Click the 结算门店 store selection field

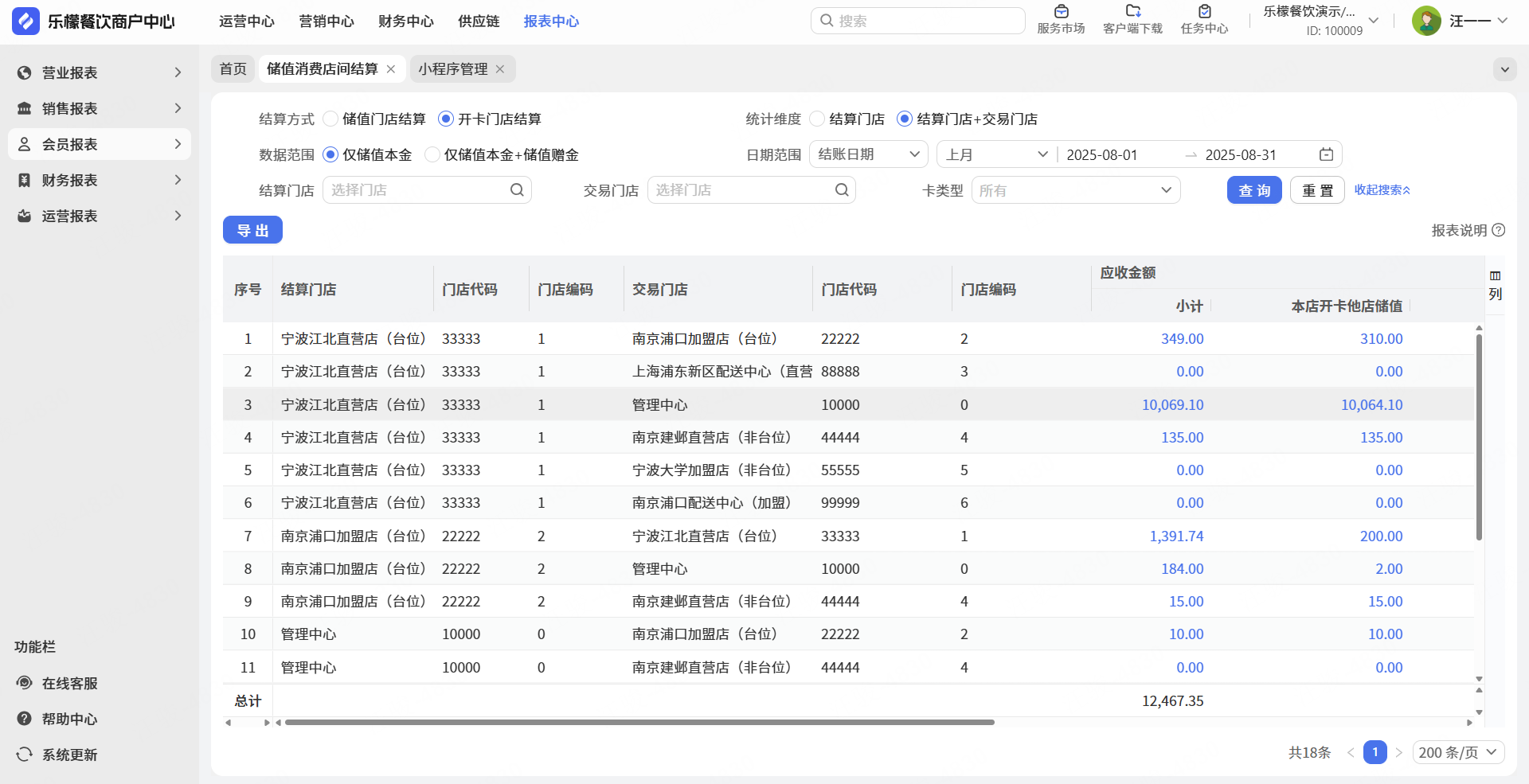click(426, 190)
